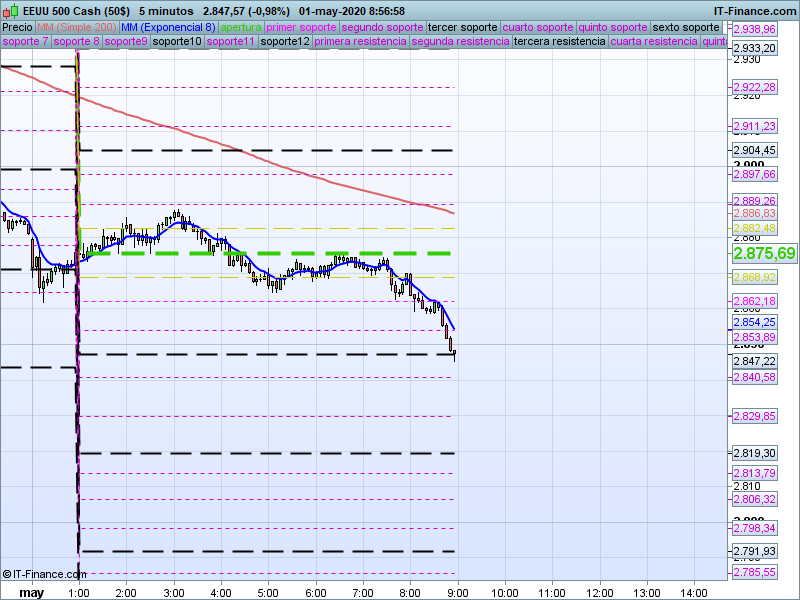The image size is (800, 600).
Task: Click the red 2.886,83 price tag
Action: [754, 214]
